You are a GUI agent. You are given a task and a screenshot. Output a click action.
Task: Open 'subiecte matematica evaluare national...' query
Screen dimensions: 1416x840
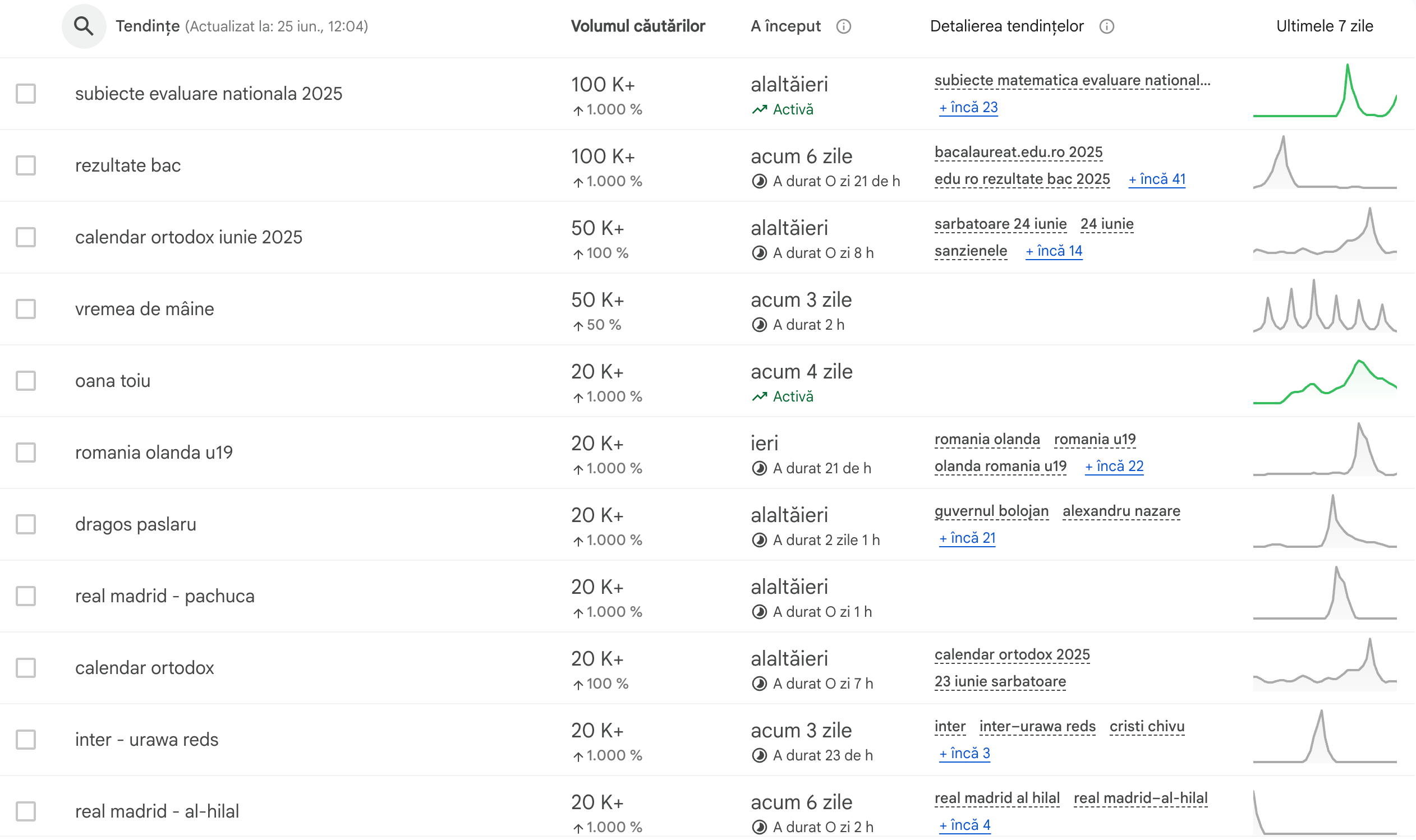tap(1072, 80)
